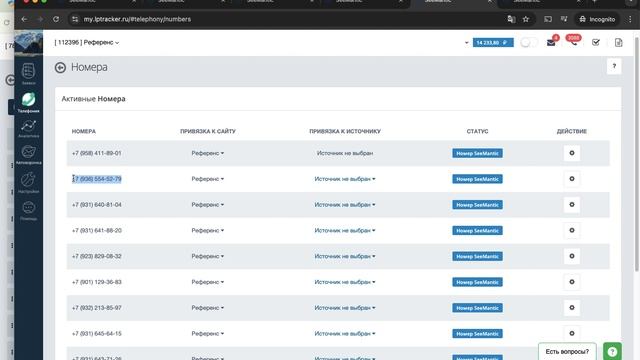Open settings gear for +7 (936) 554-52-79
Viewport: 640px width, 360px height.
tap(572, 179)
